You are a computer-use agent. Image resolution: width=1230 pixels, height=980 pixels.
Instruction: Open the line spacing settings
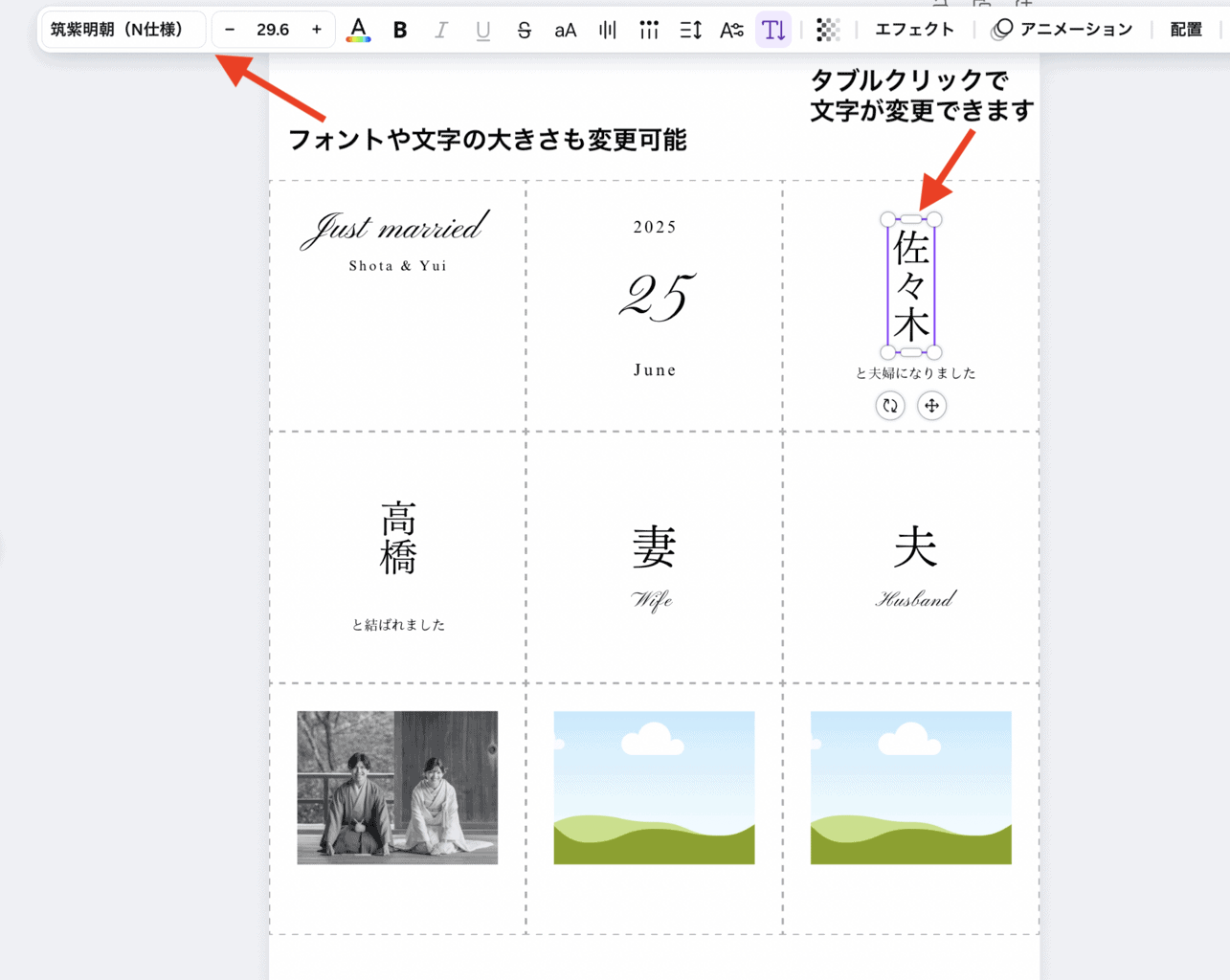690,30
